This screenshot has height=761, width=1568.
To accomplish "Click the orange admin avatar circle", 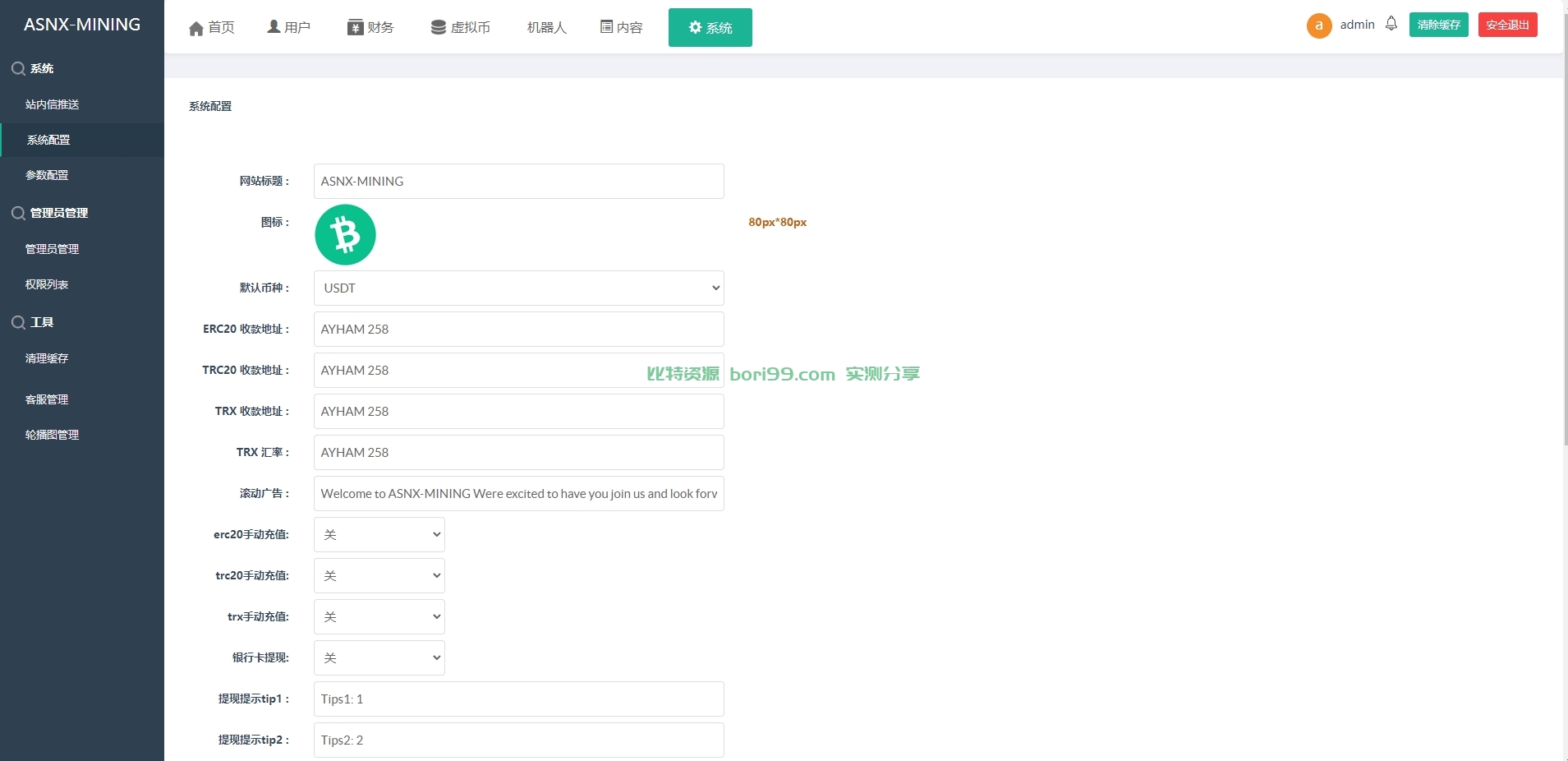I will click(1319, 25).
